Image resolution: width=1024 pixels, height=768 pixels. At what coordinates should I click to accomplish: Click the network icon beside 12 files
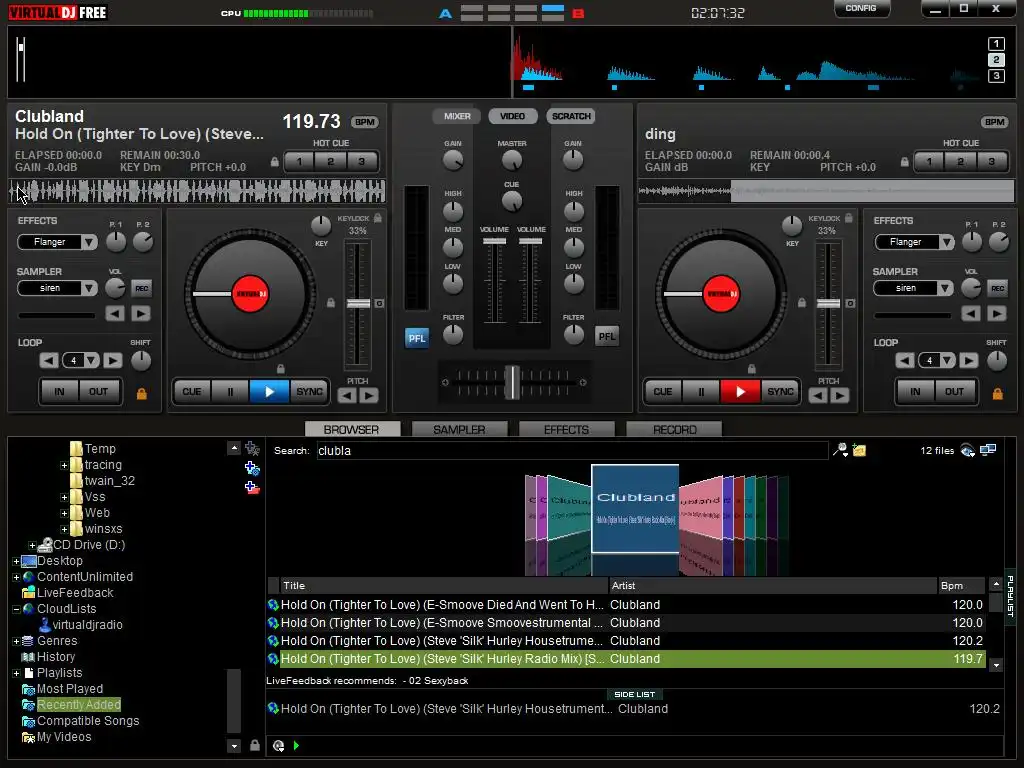pyautogui.click(x=968, y=450)
